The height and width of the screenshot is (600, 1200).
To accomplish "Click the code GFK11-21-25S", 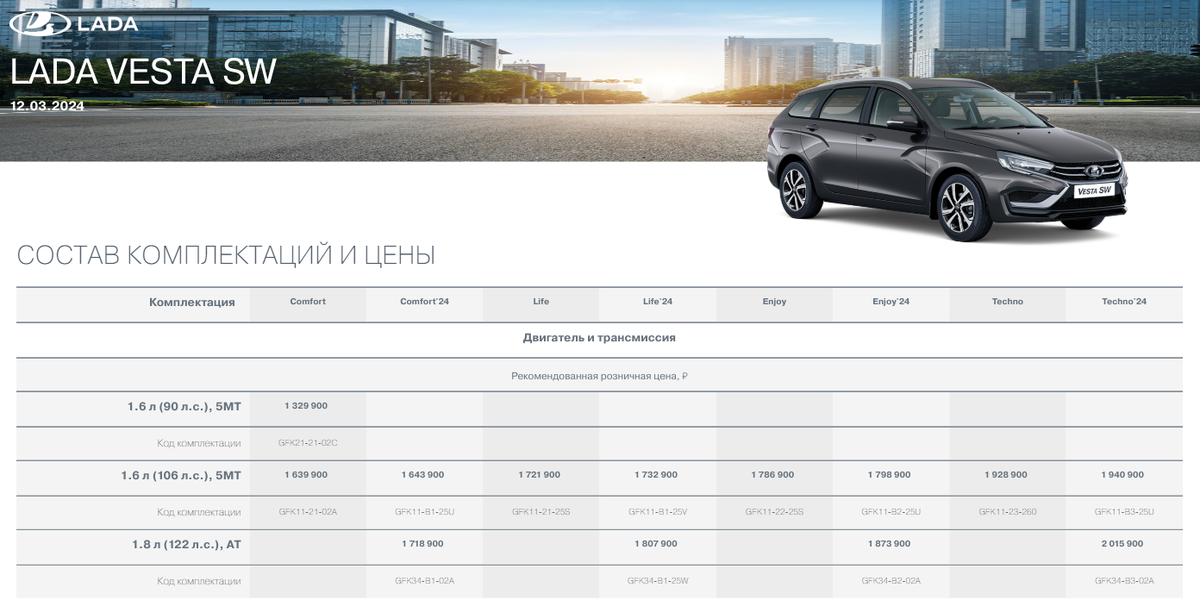I will click(x=541, y=511).
